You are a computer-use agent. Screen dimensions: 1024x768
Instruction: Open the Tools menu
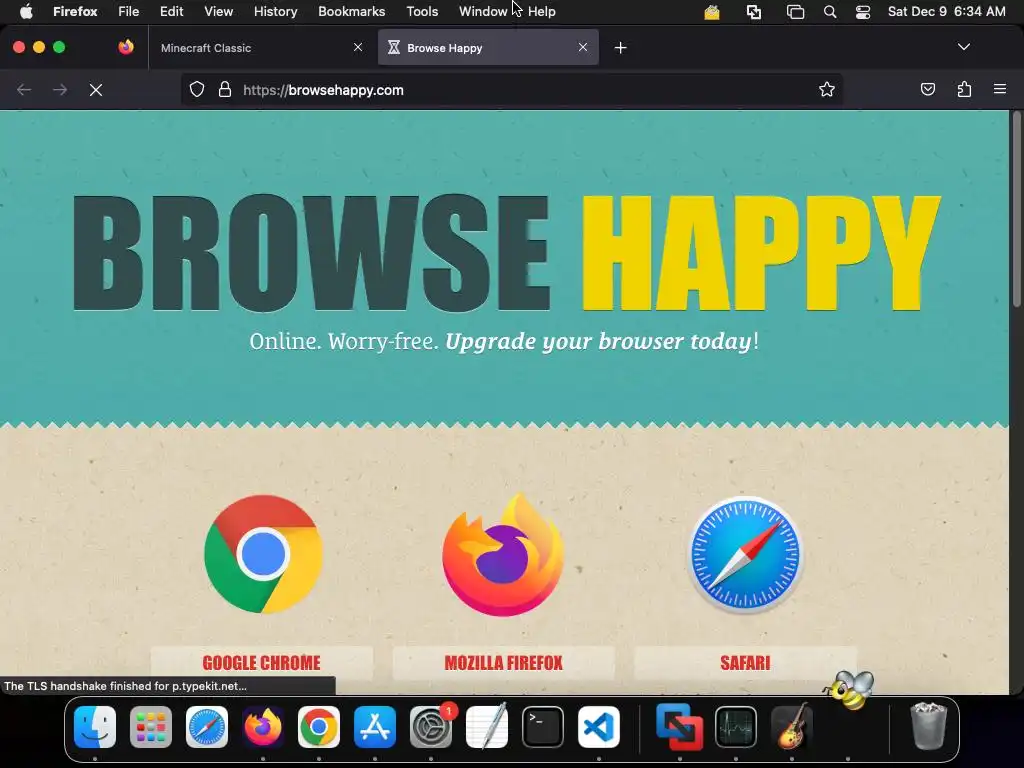coord(422,12)
